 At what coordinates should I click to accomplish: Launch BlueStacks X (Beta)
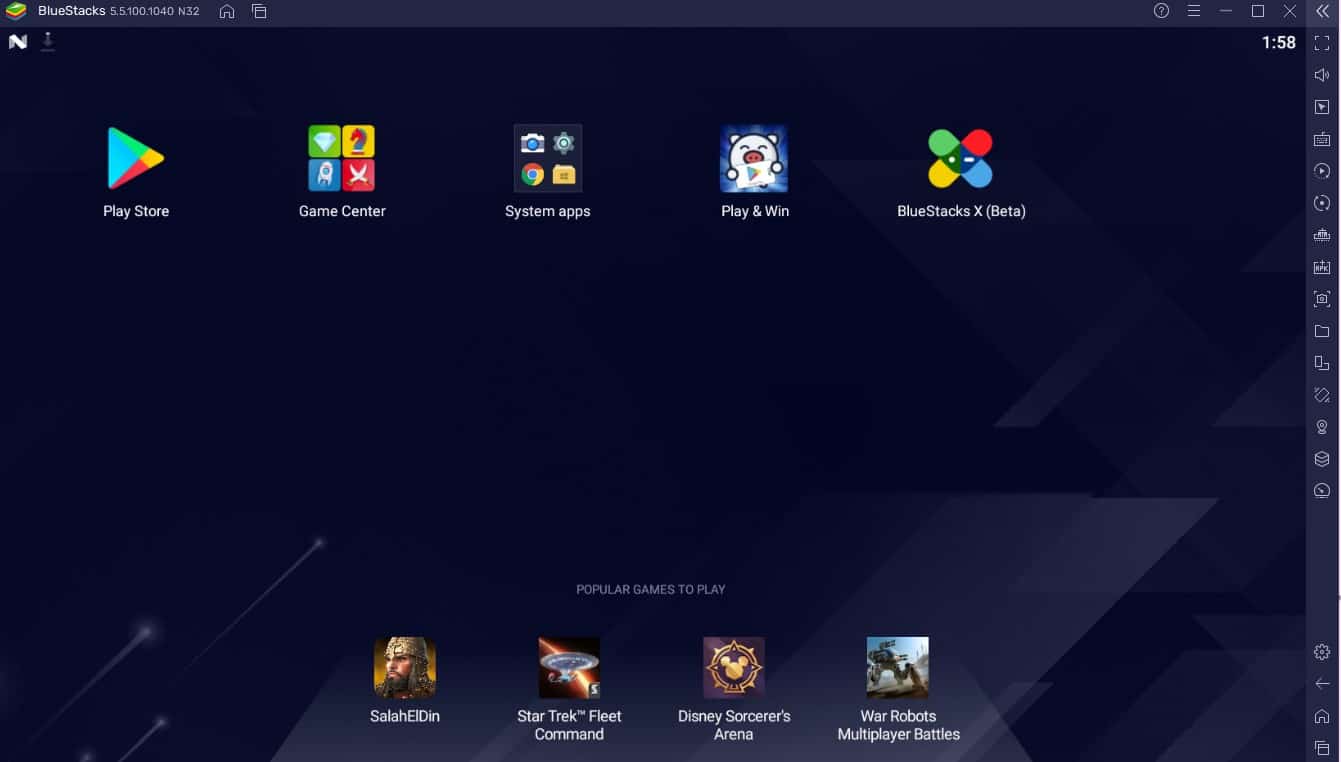tap(960, 158)
